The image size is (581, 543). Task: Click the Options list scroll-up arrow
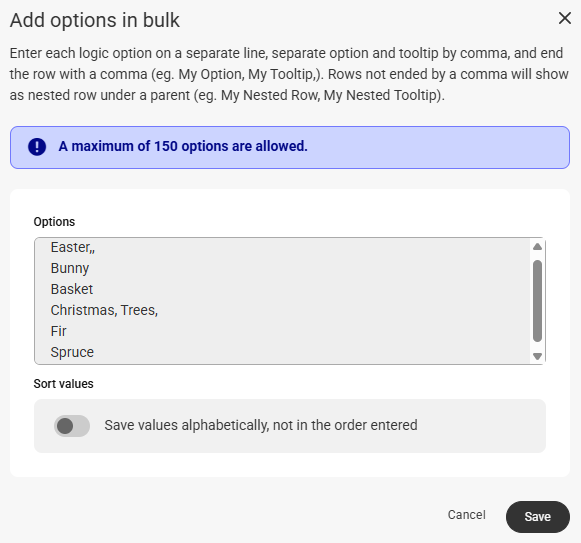click(x=537, y=247)
